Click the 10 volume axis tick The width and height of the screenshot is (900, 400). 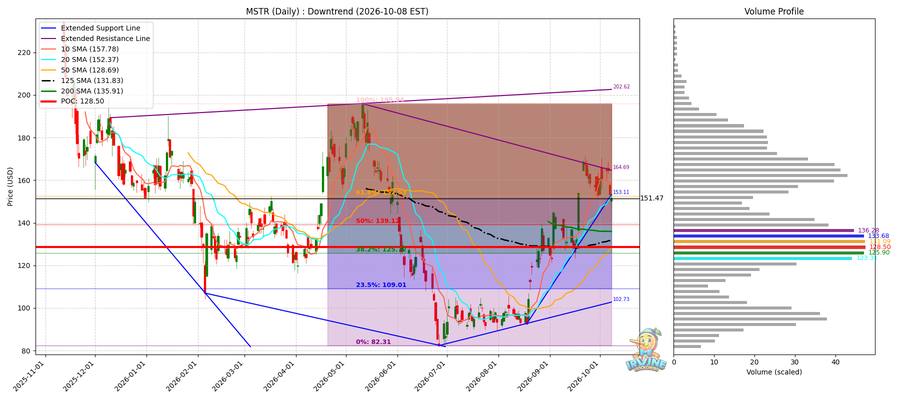click(714, 362)
